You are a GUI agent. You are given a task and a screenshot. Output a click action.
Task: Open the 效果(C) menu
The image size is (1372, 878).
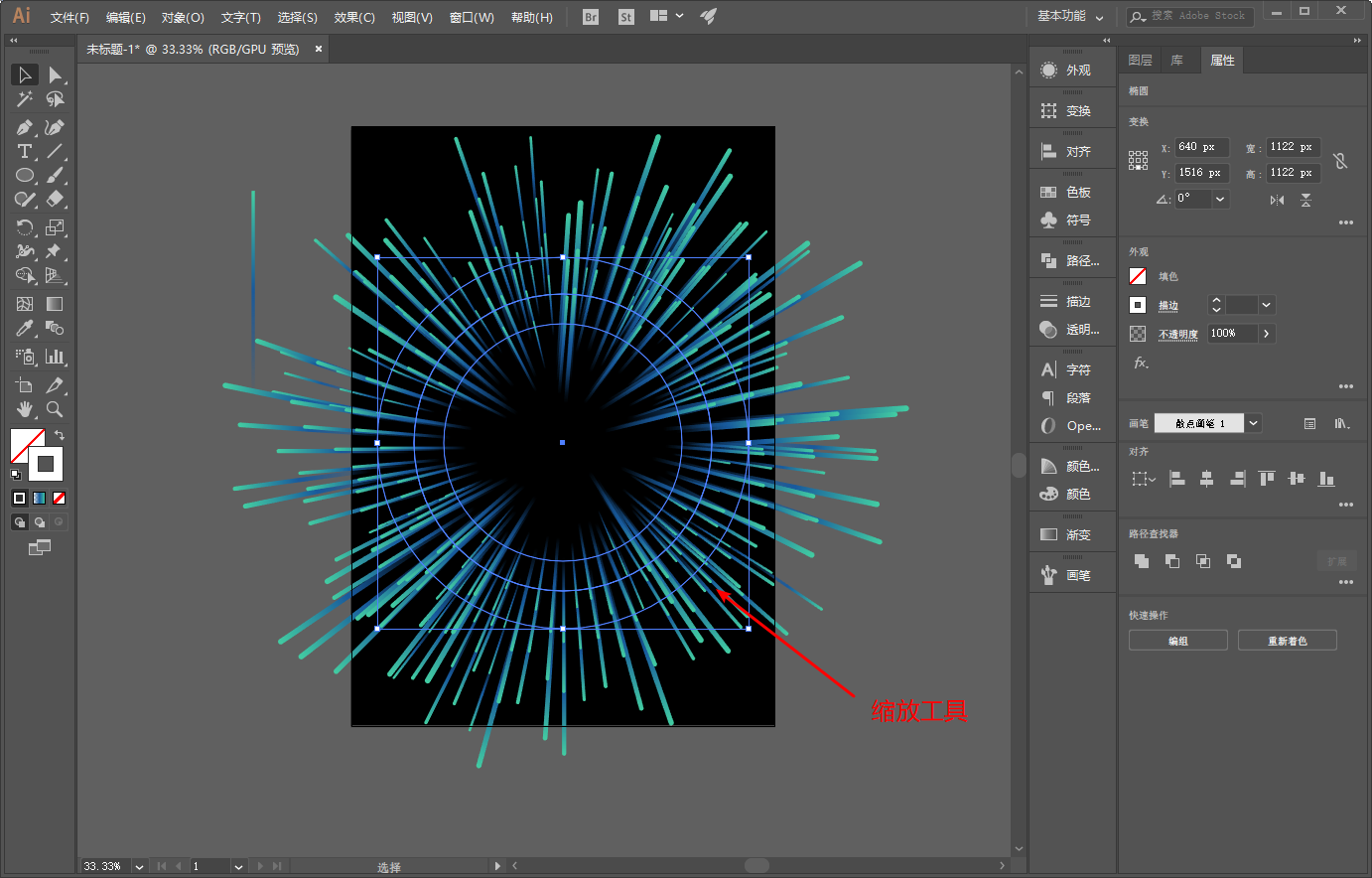pos(353,17)
